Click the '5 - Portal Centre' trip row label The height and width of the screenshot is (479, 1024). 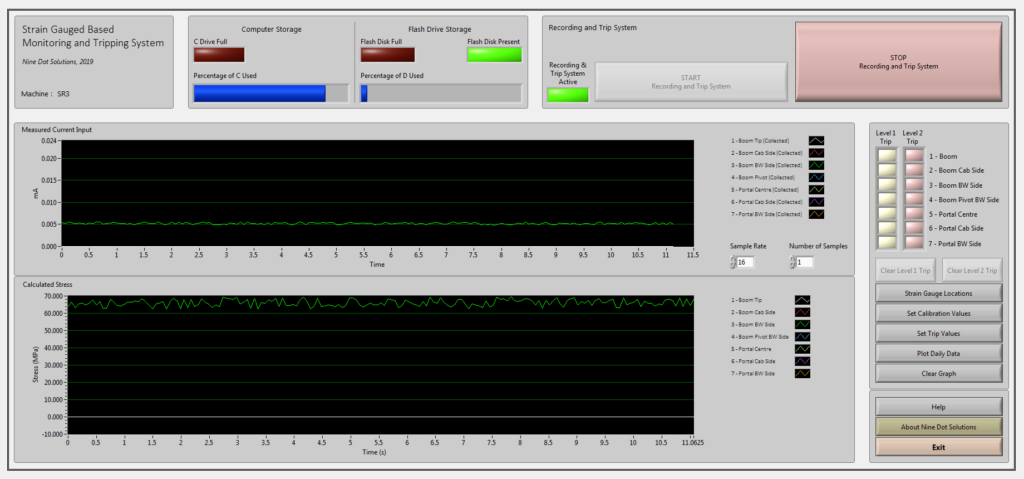tap(955, 214)
